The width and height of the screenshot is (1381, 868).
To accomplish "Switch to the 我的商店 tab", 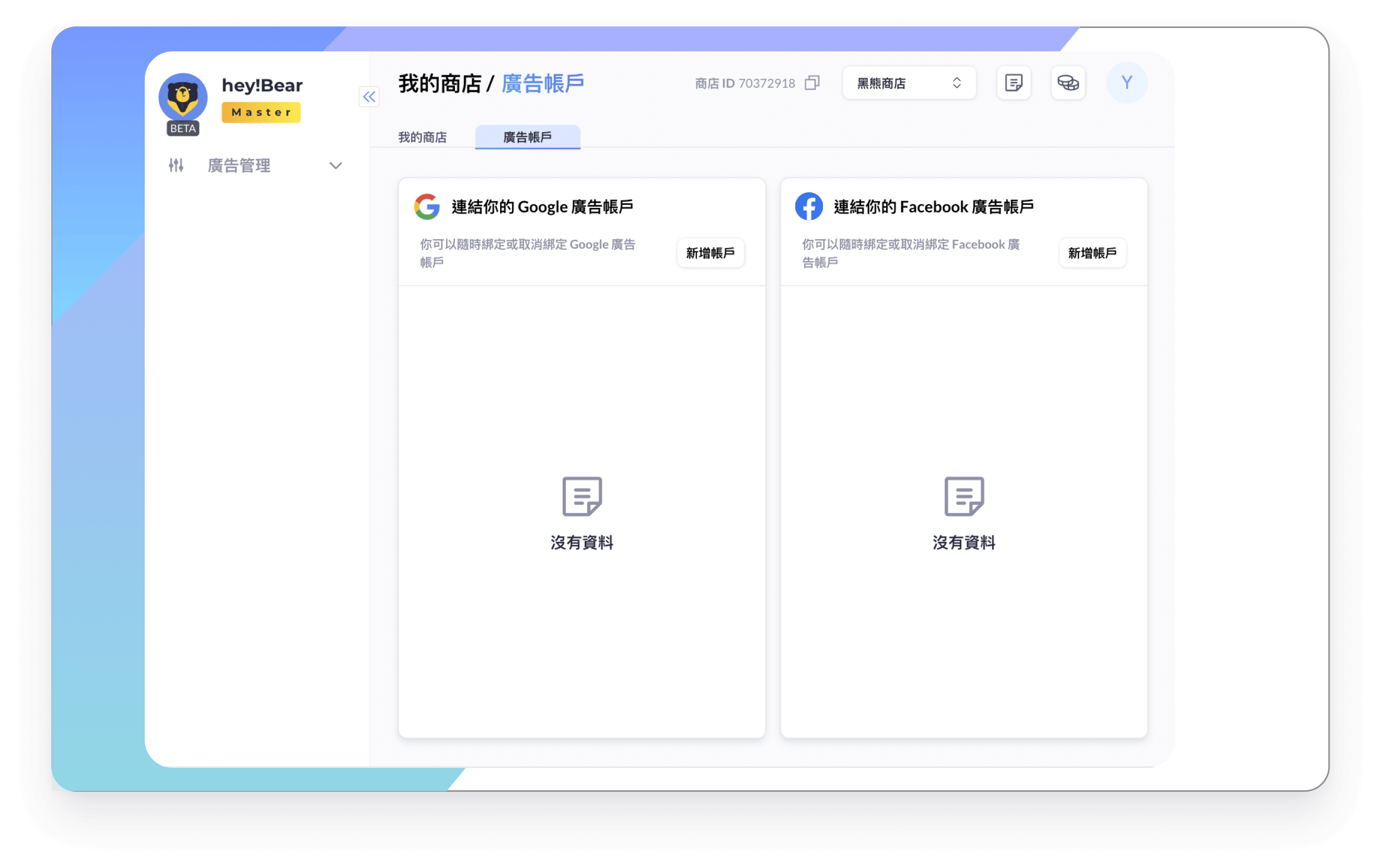I will coord(422,137).
